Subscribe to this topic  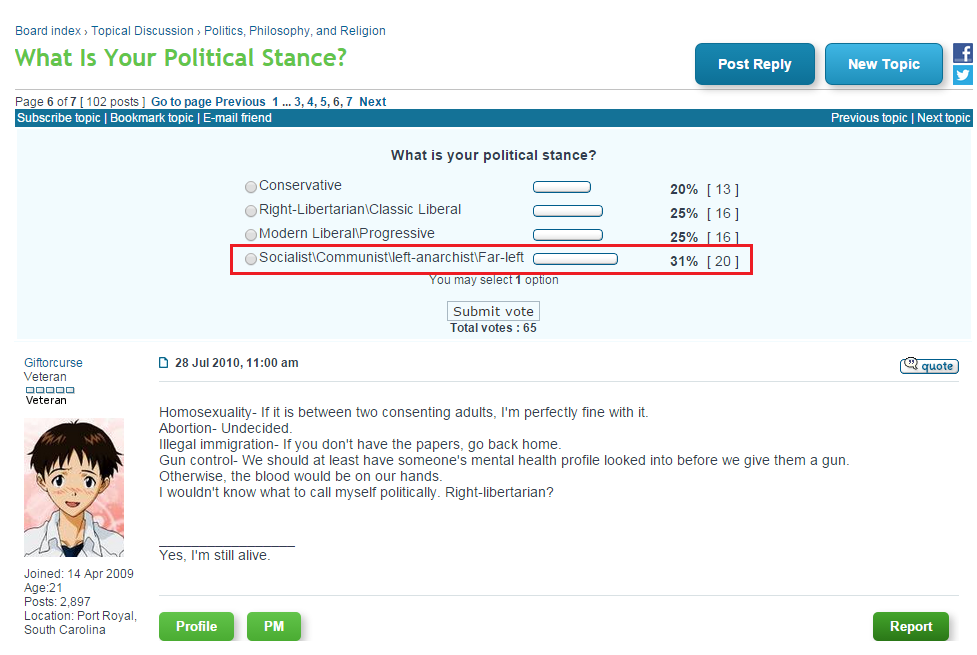(x=59, y=118)
